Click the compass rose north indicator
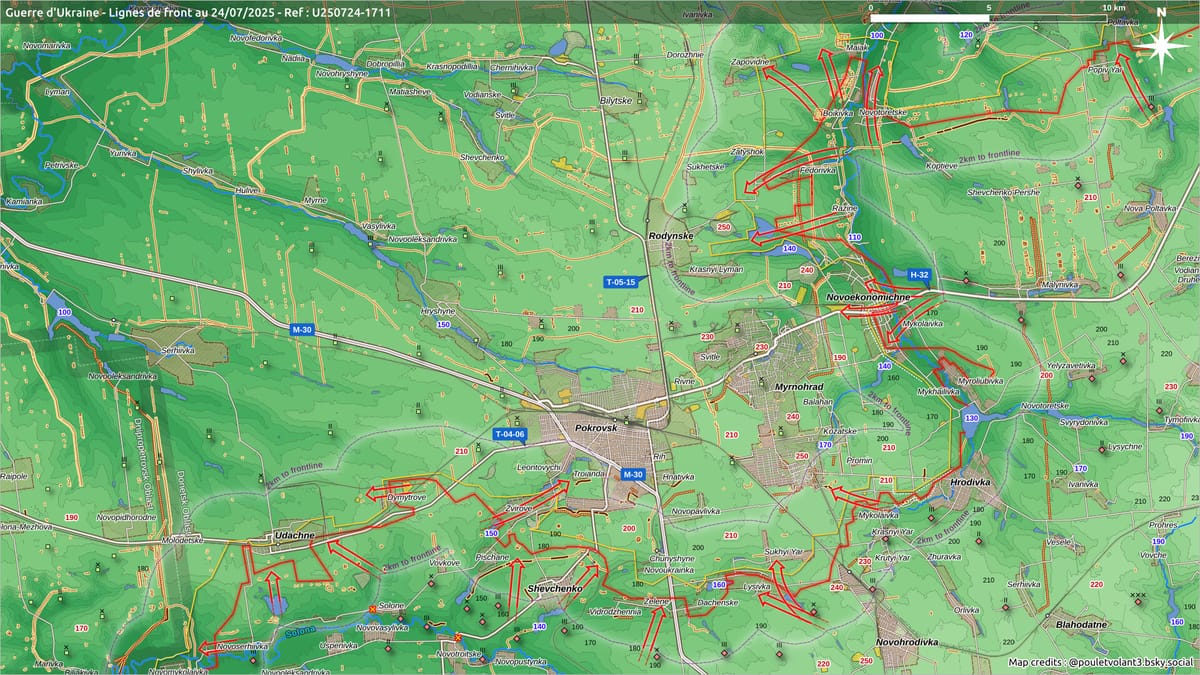 [1160, 43]
